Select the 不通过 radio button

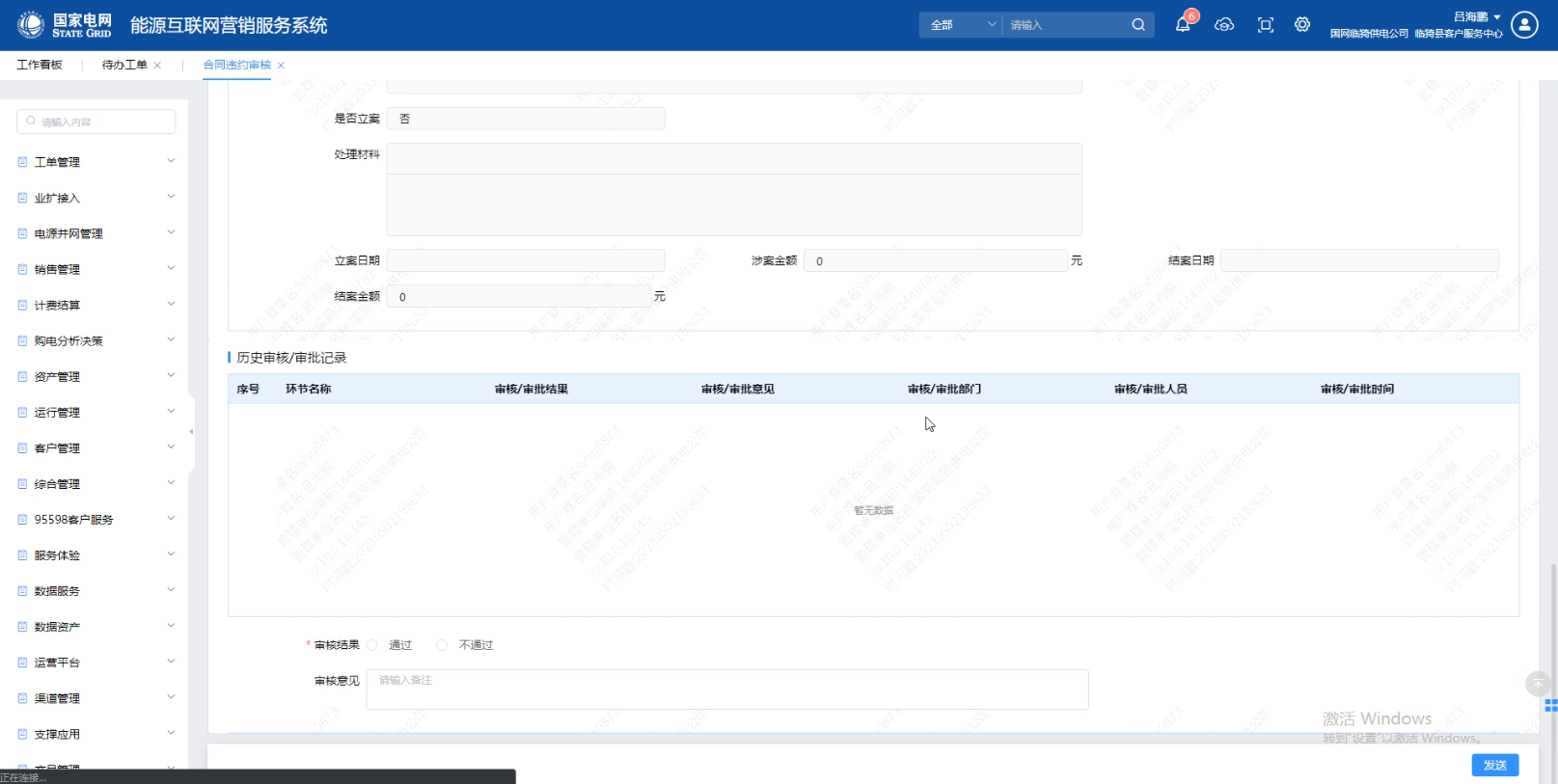coord(442,645)
